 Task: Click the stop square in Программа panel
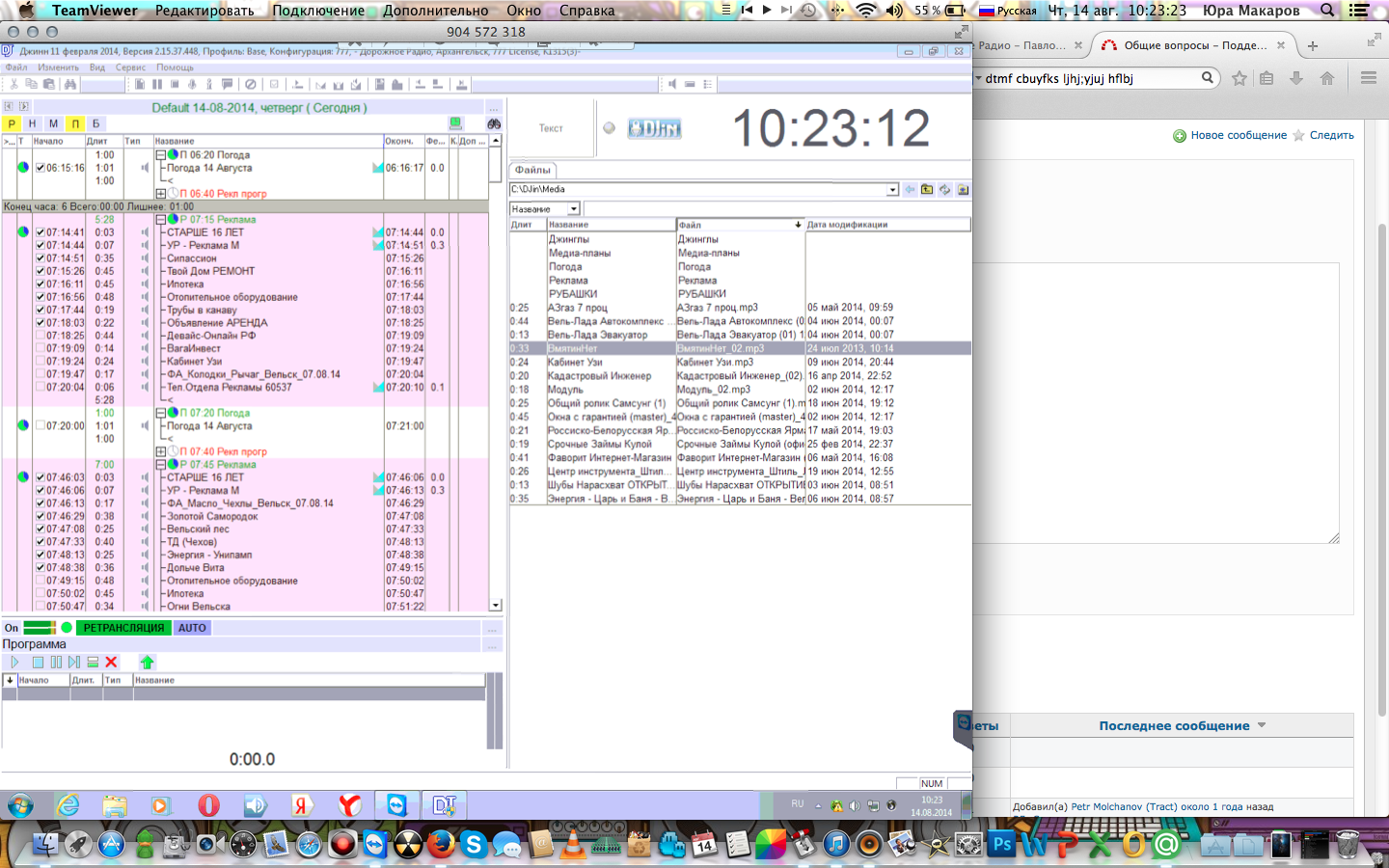pyautogui.click(x=38, y=663)
